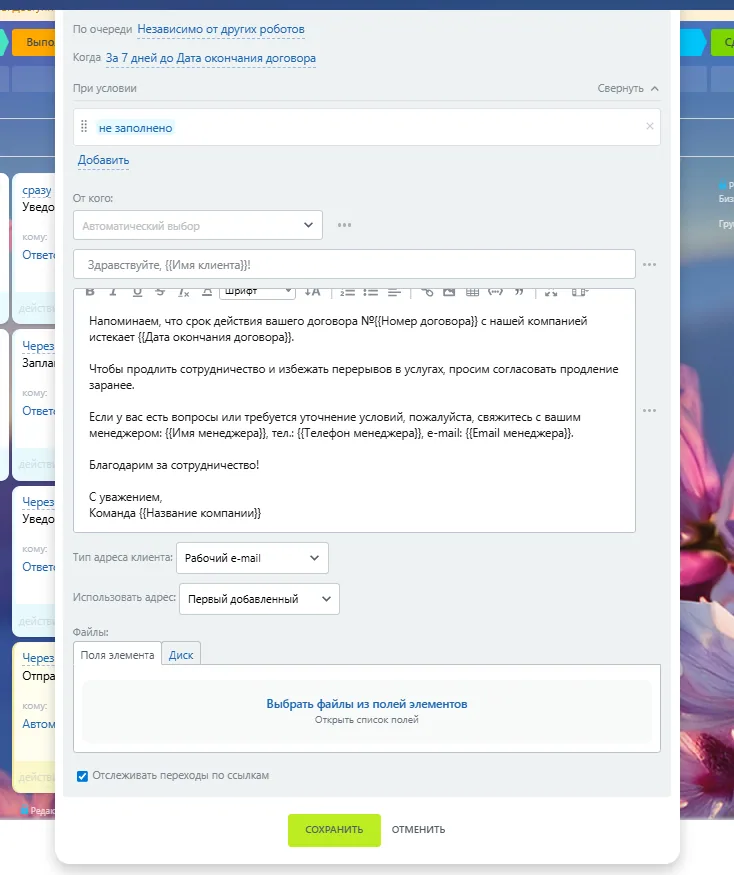
Task: Clear text formatting with the Tx icon
Action: coord(184,292)
